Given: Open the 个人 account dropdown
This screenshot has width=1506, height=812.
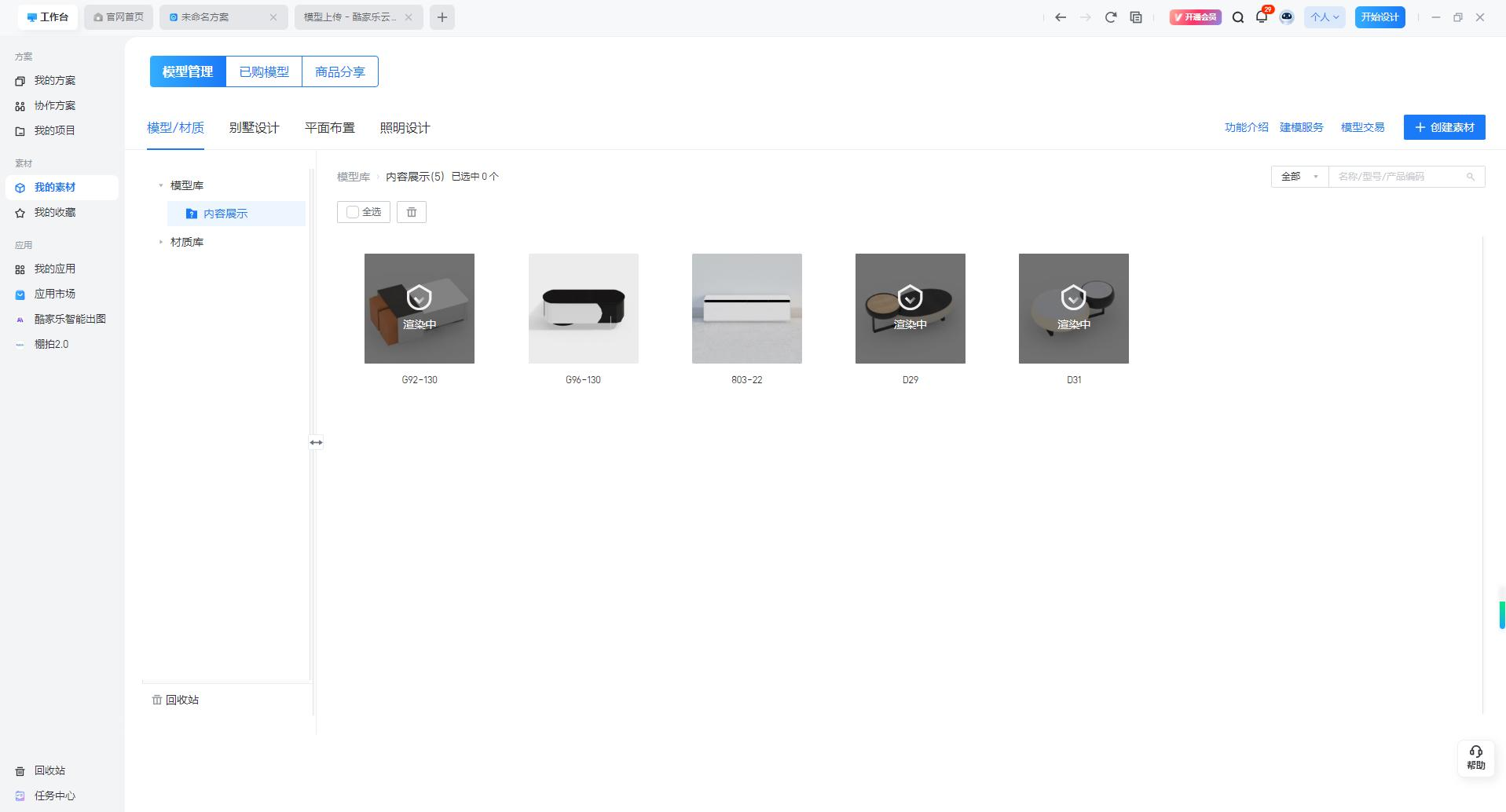Looking at the screenshot, I should (x=1325, y=17).
